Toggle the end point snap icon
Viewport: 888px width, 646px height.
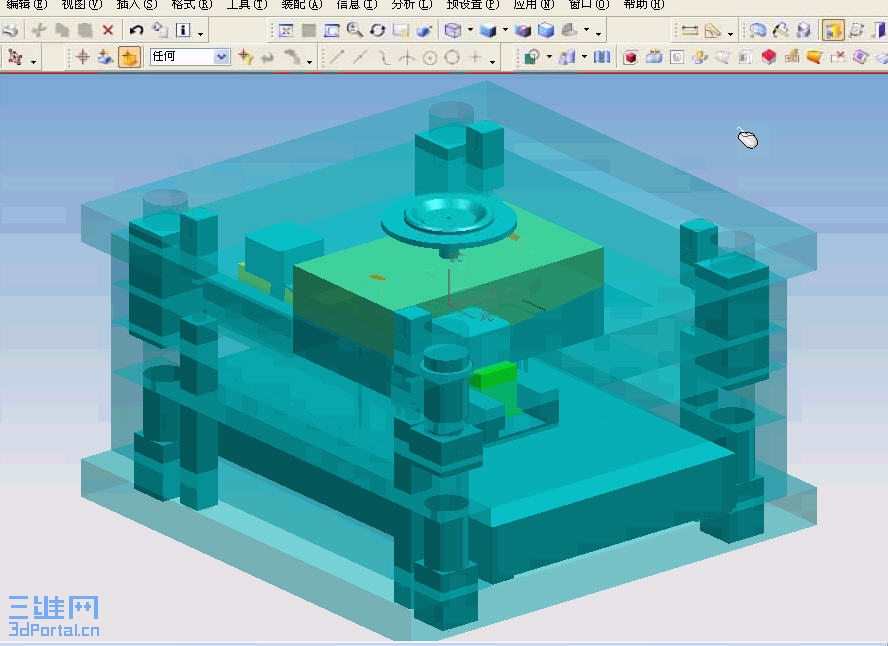pyautogui.click(x=336, y=57)
